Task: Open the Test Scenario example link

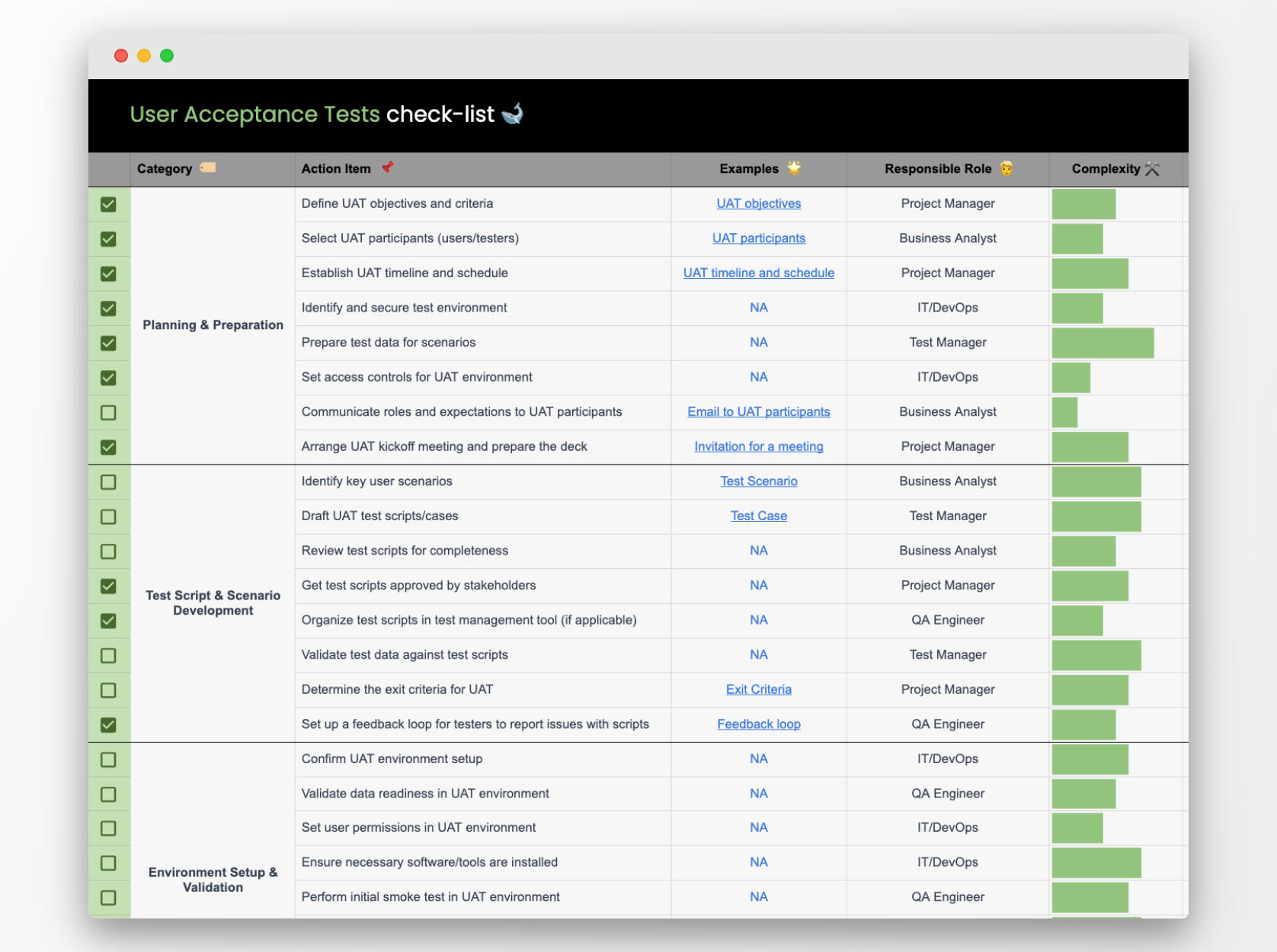Action: click(x=758, y=481)
